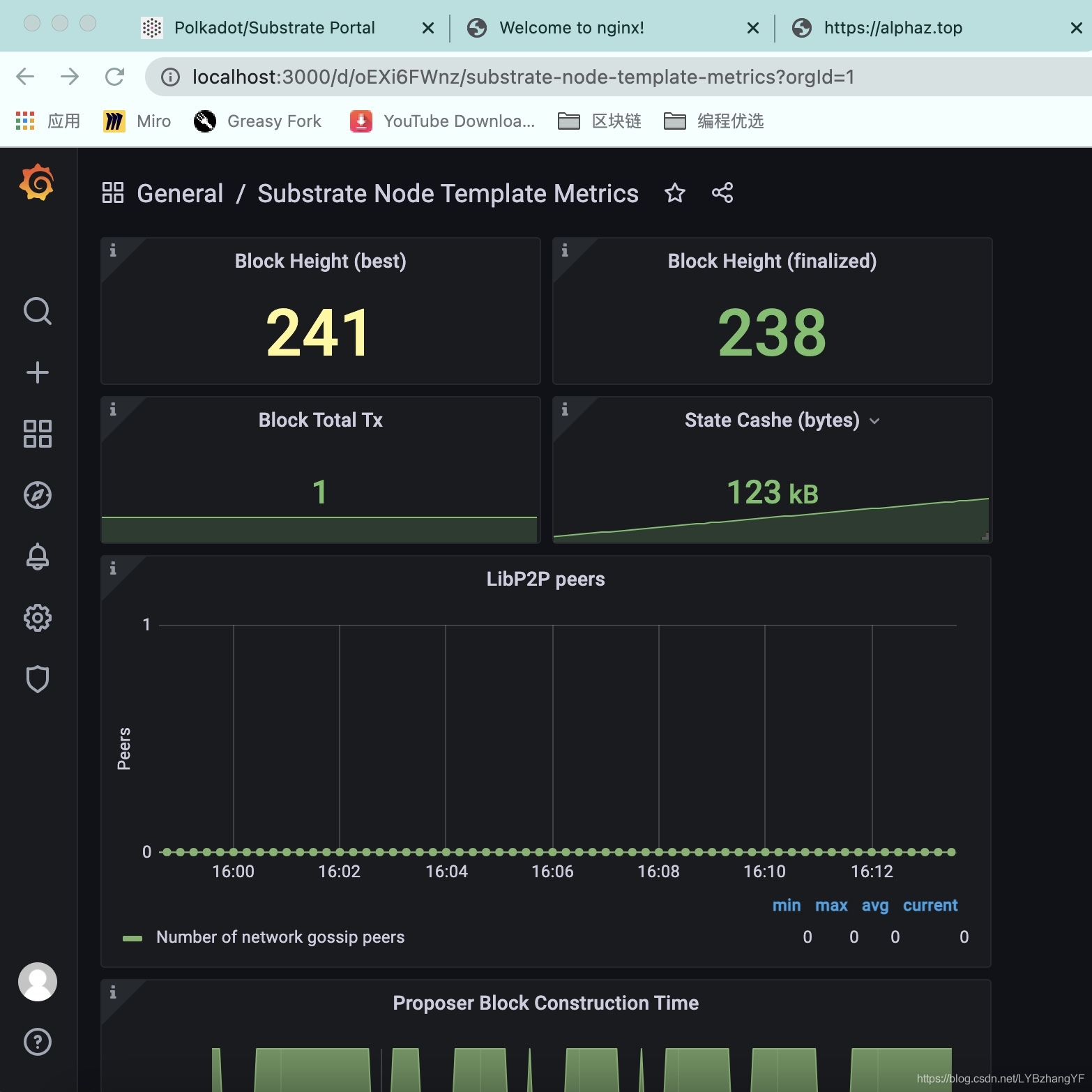Image resolution: width=1092 pixels, height=1092 pixels.
Task: Toggle the 'Number of network gossip peers' legend series
Action: click(x=280, y=937)
